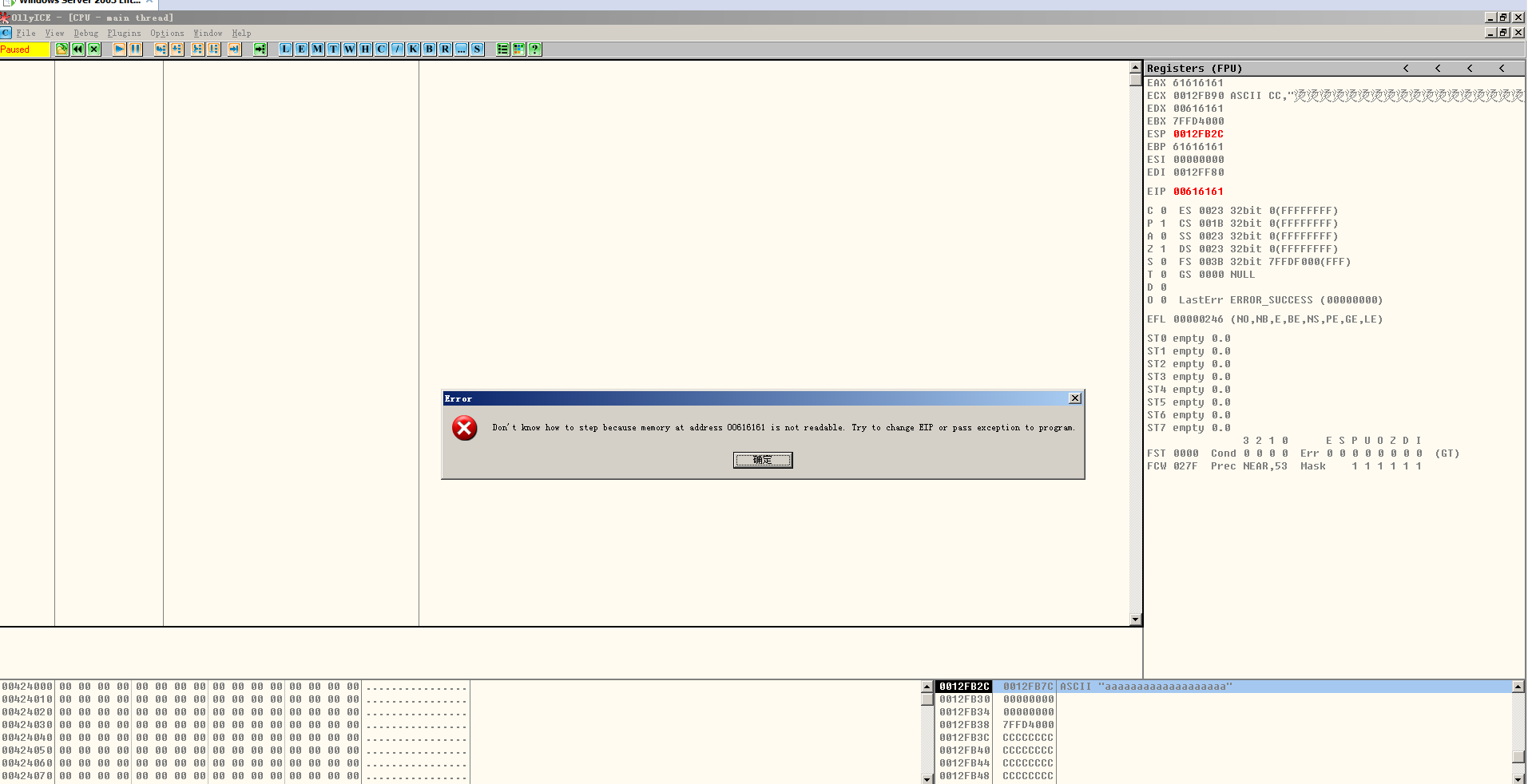The width and height of the screenshot is (1528, 784).
Task: Click the Trace over toolbar icon
Action: [x=213, y=49]
